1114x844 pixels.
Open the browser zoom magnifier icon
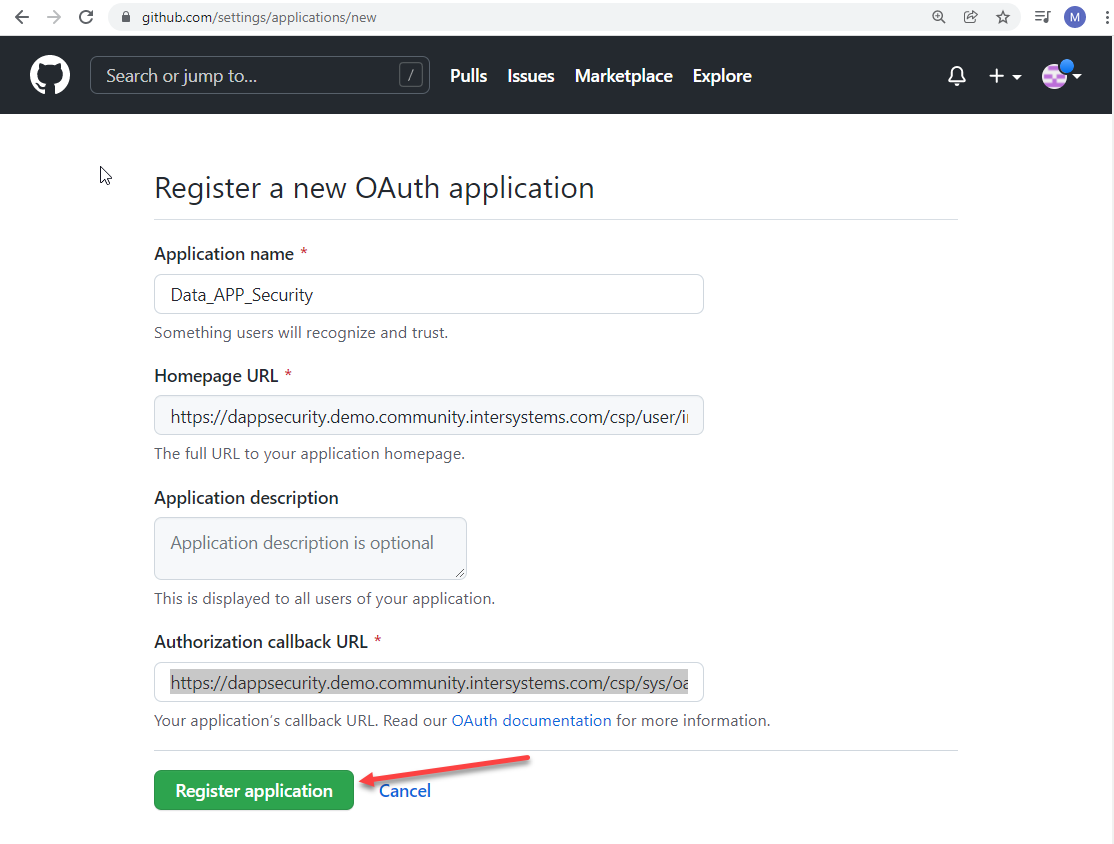pyautogui.click(x=938, y=17)
